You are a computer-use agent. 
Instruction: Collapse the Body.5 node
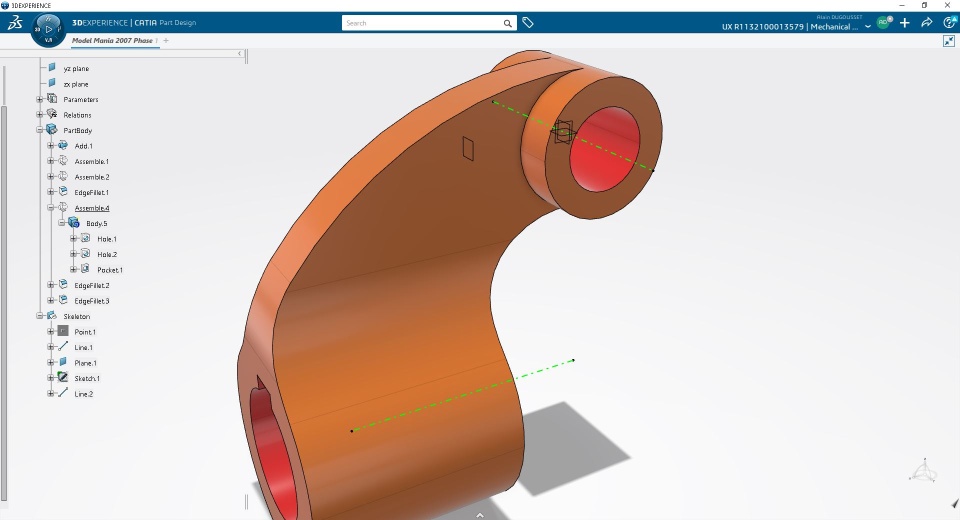(62, 223)
